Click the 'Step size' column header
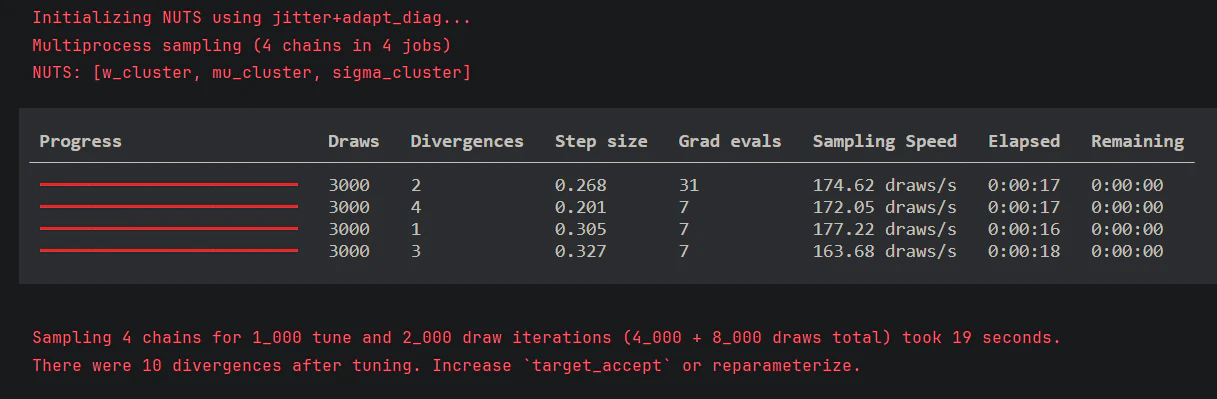The height and width of the screenshot is (399, 1217). [601, 141]
